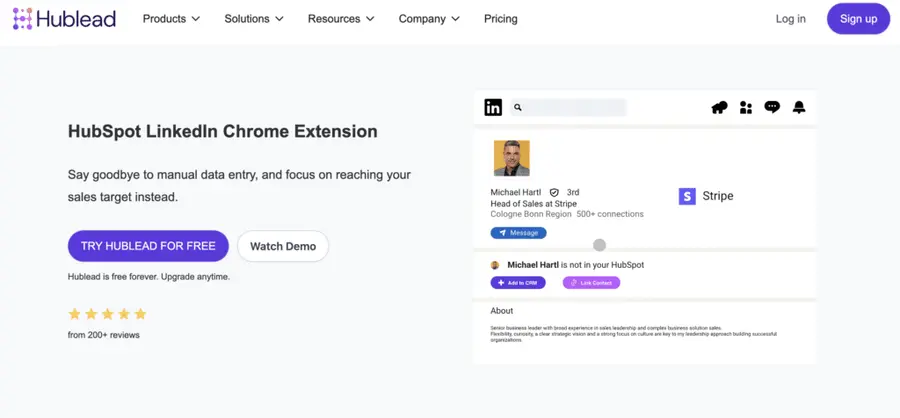Click the magnifier search icon

pos(518,107)
